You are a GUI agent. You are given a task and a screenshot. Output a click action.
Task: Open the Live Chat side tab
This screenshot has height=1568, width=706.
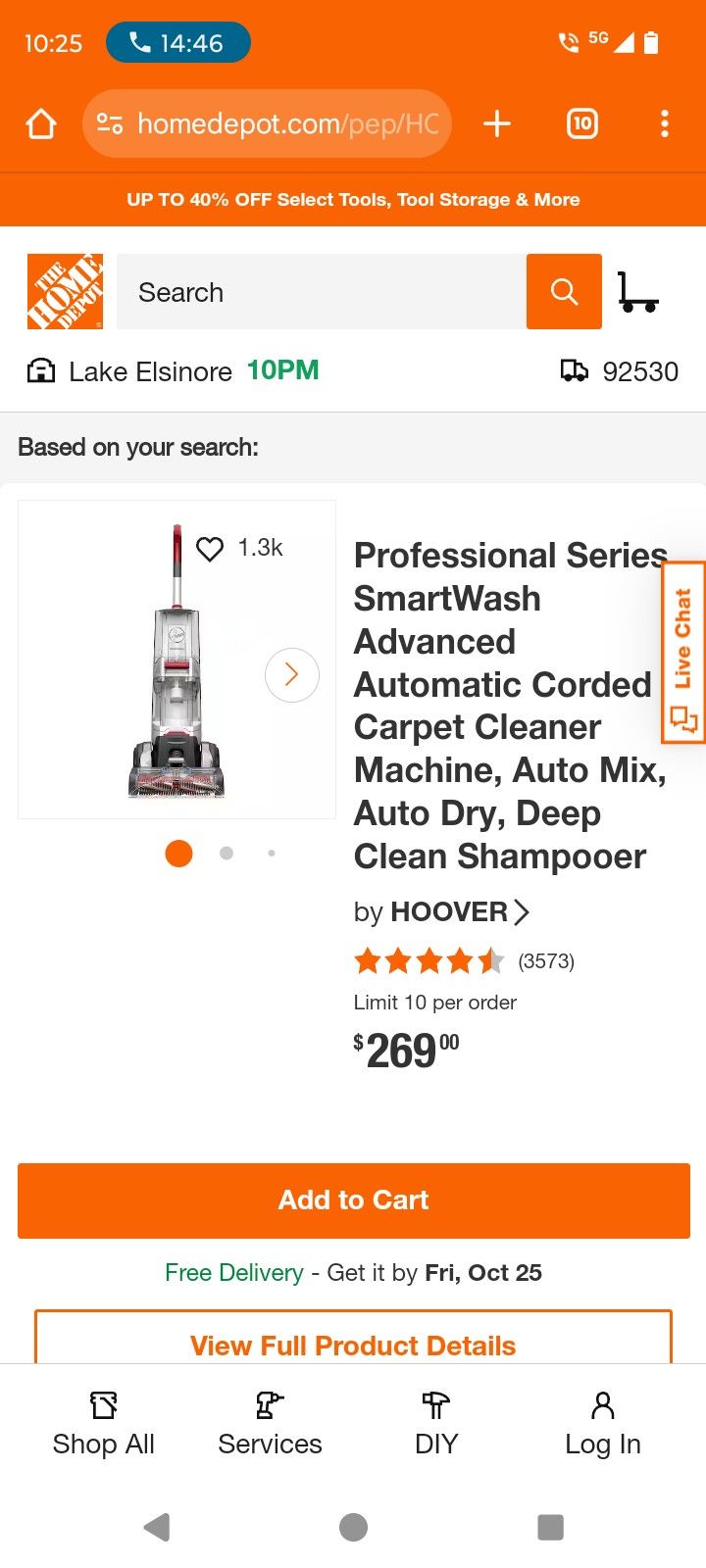click(683, 652)
